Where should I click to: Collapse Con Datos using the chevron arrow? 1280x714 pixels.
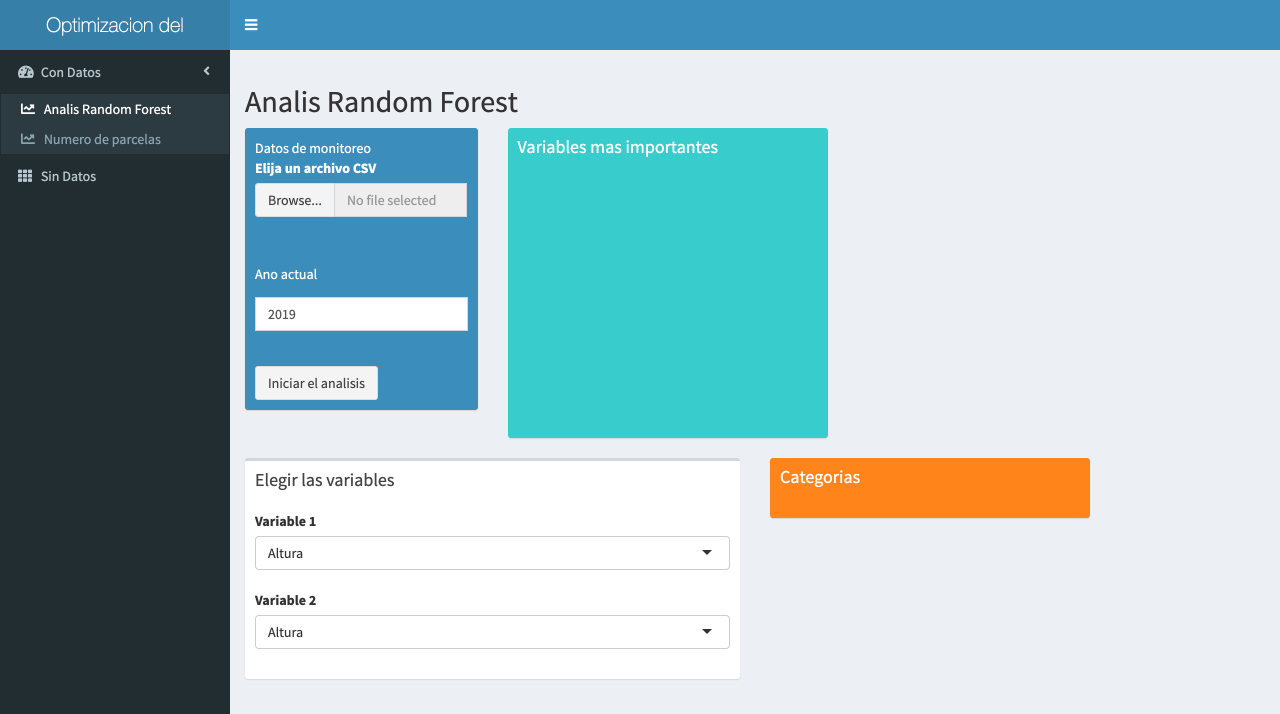pos(207,71)
